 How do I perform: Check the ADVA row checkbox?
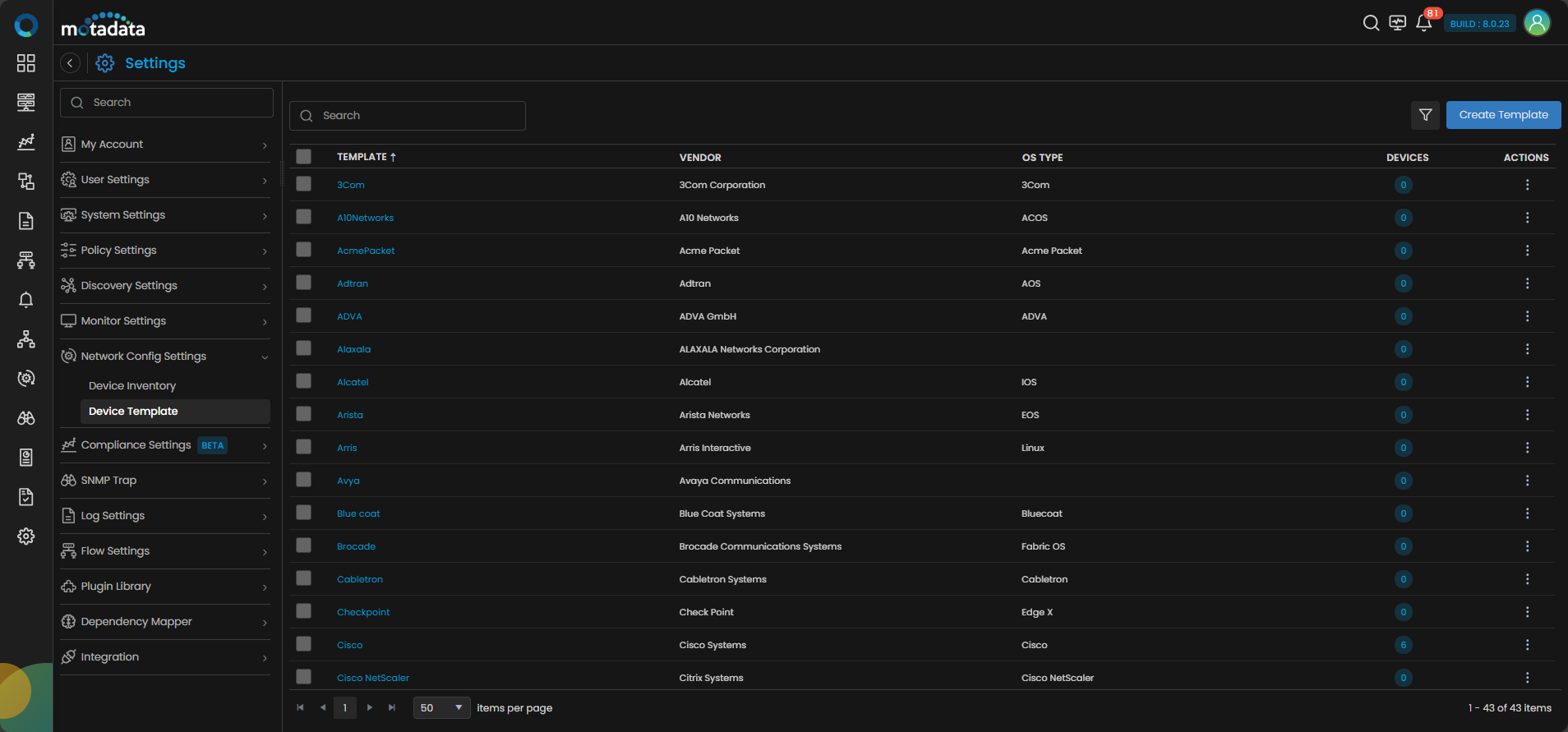(x=304, y=315)
